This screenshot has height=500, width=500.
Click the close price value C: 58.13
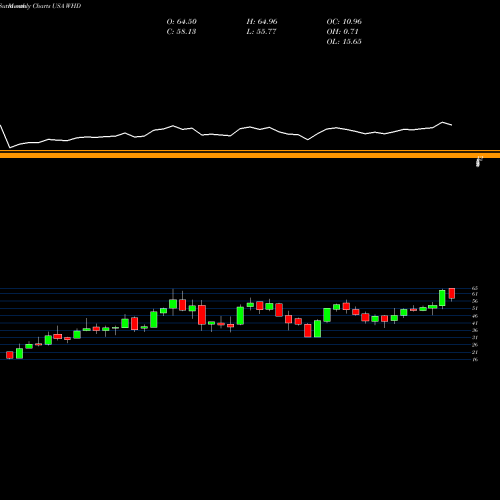[181, 32]
